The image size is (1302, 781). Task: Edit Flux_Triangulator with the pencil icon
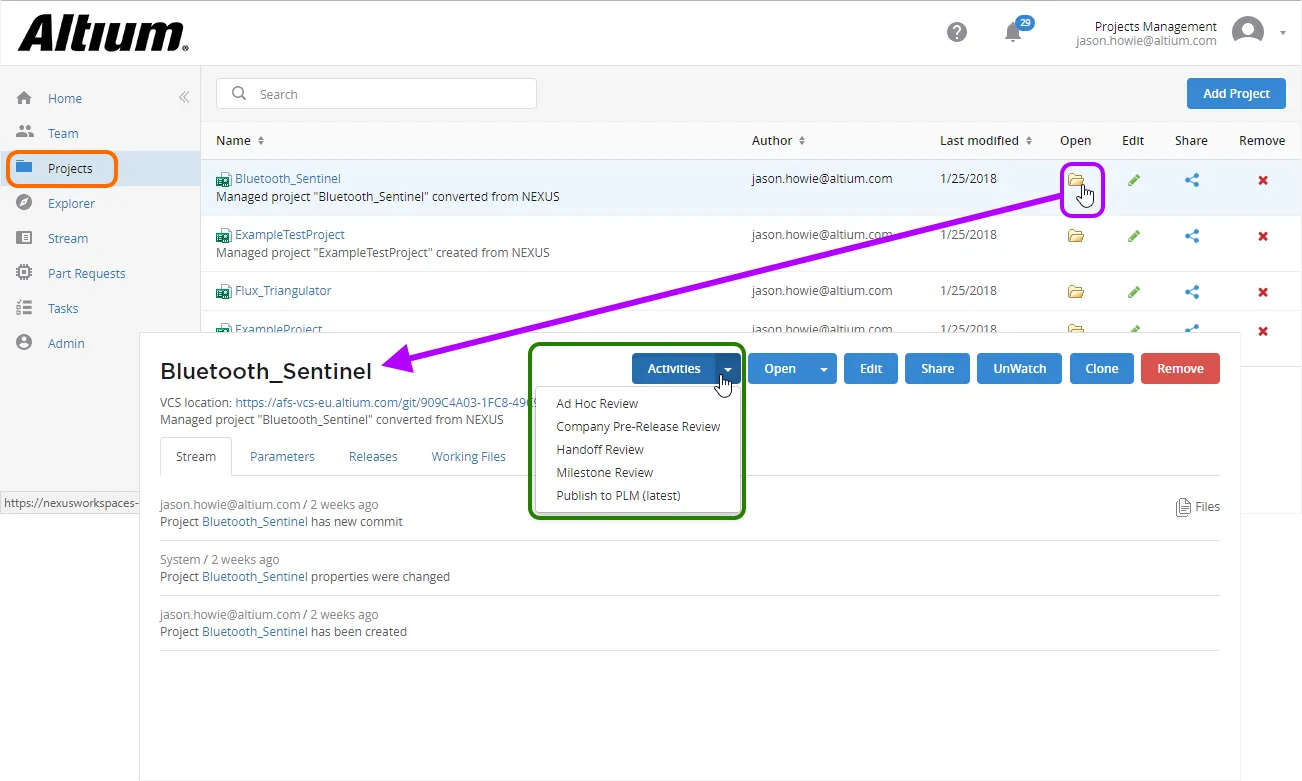click(1133, 292)
